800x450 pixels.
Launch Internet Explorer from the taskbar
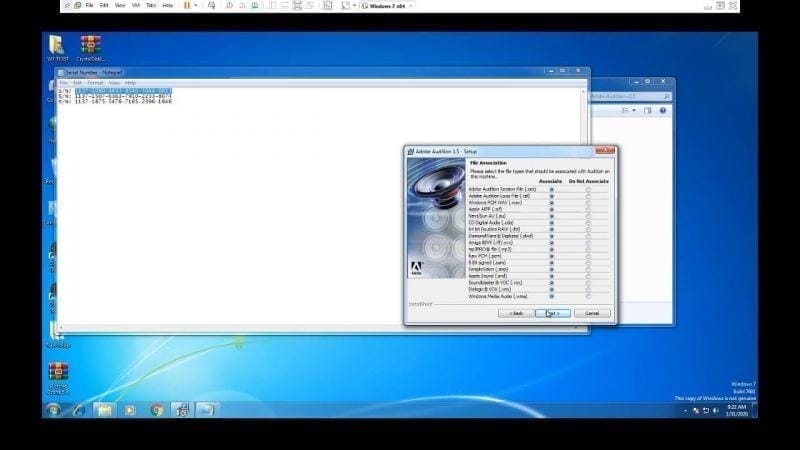79,410
